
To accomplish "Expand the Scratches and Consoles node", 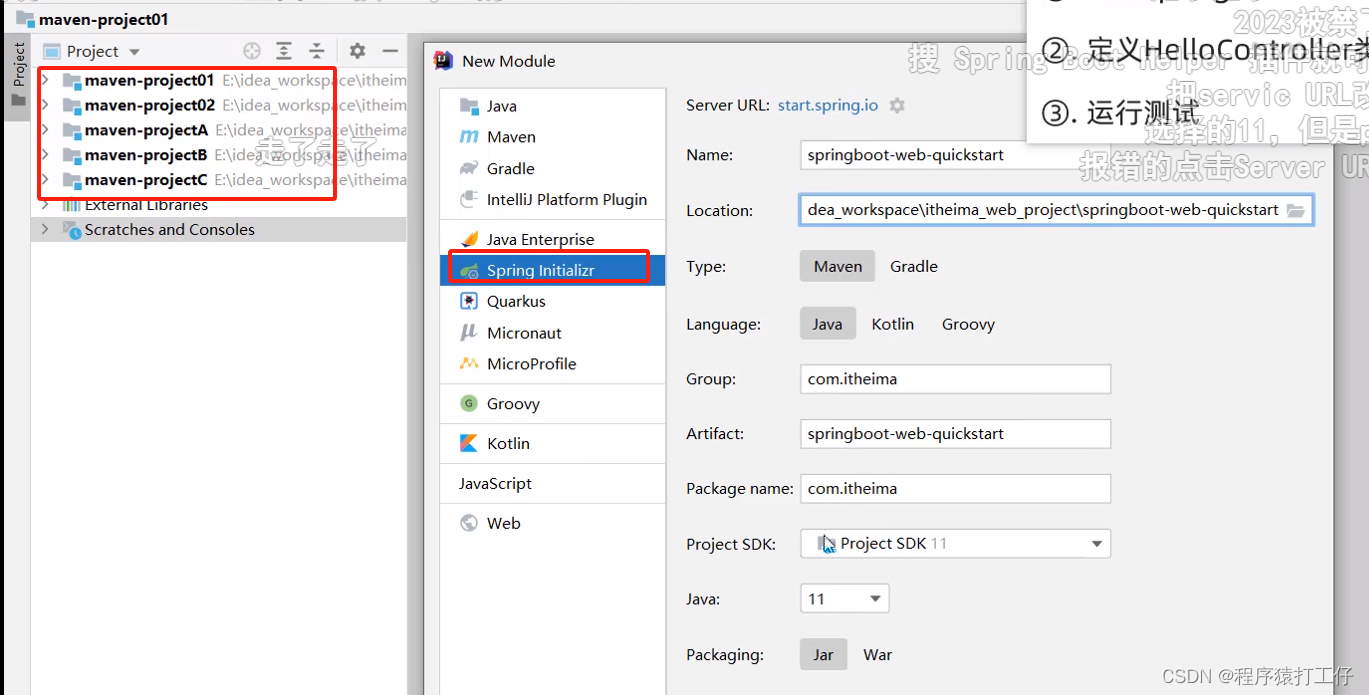I will point(45,230).
